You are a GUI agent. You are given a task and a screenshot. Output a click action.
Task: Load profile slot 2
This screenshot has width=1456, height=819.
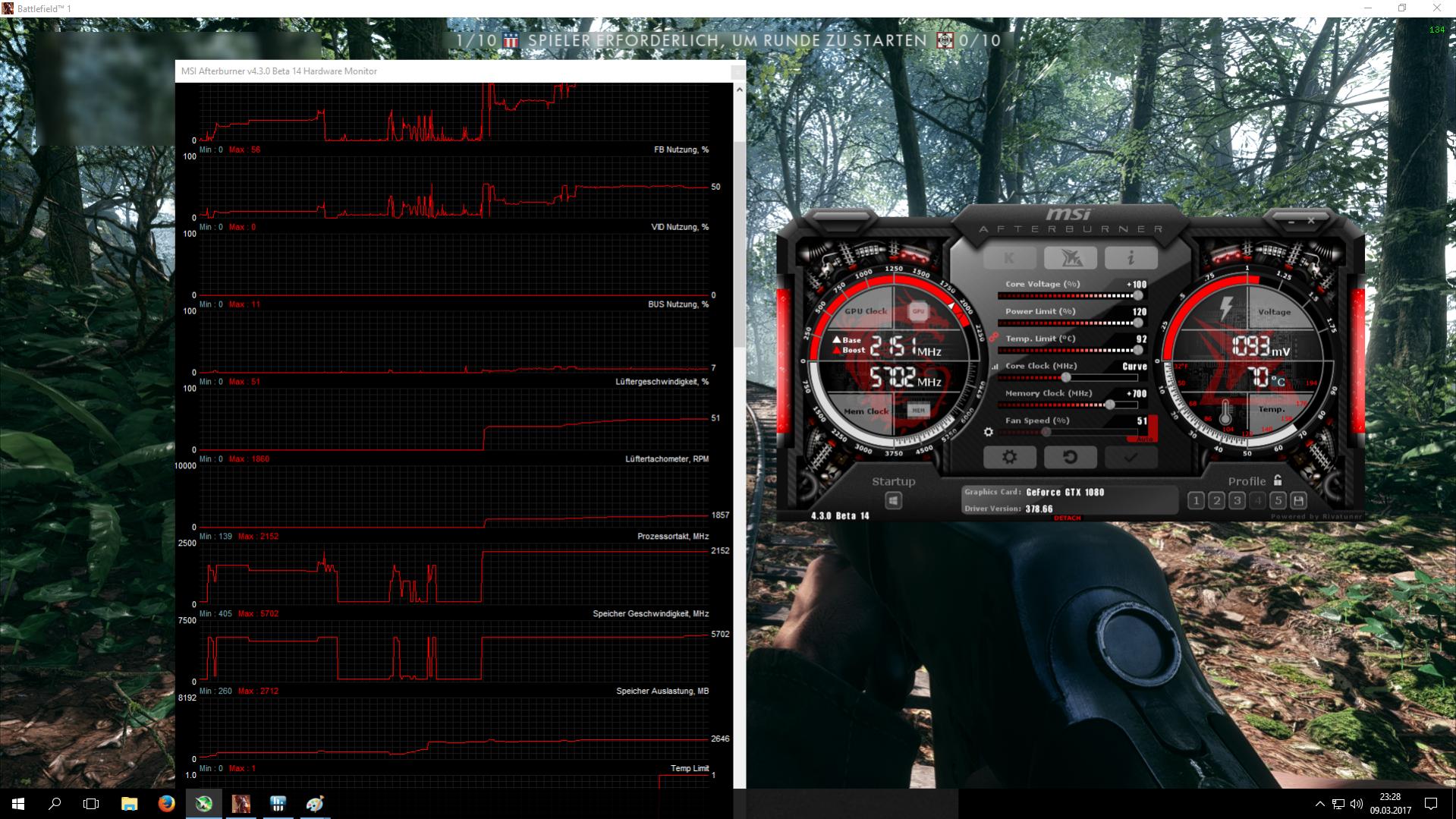point(1216,500)
